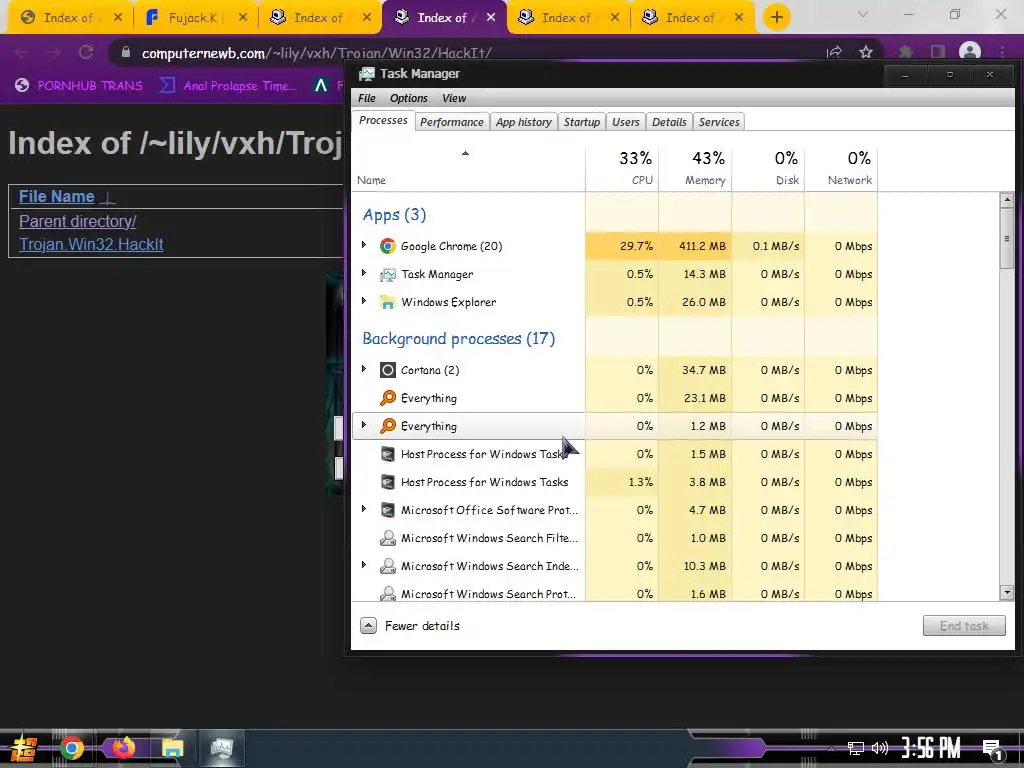Click Task Manager taskbar icon
The height and width of the screenshot is (768, 1024).
coord(222,748)
